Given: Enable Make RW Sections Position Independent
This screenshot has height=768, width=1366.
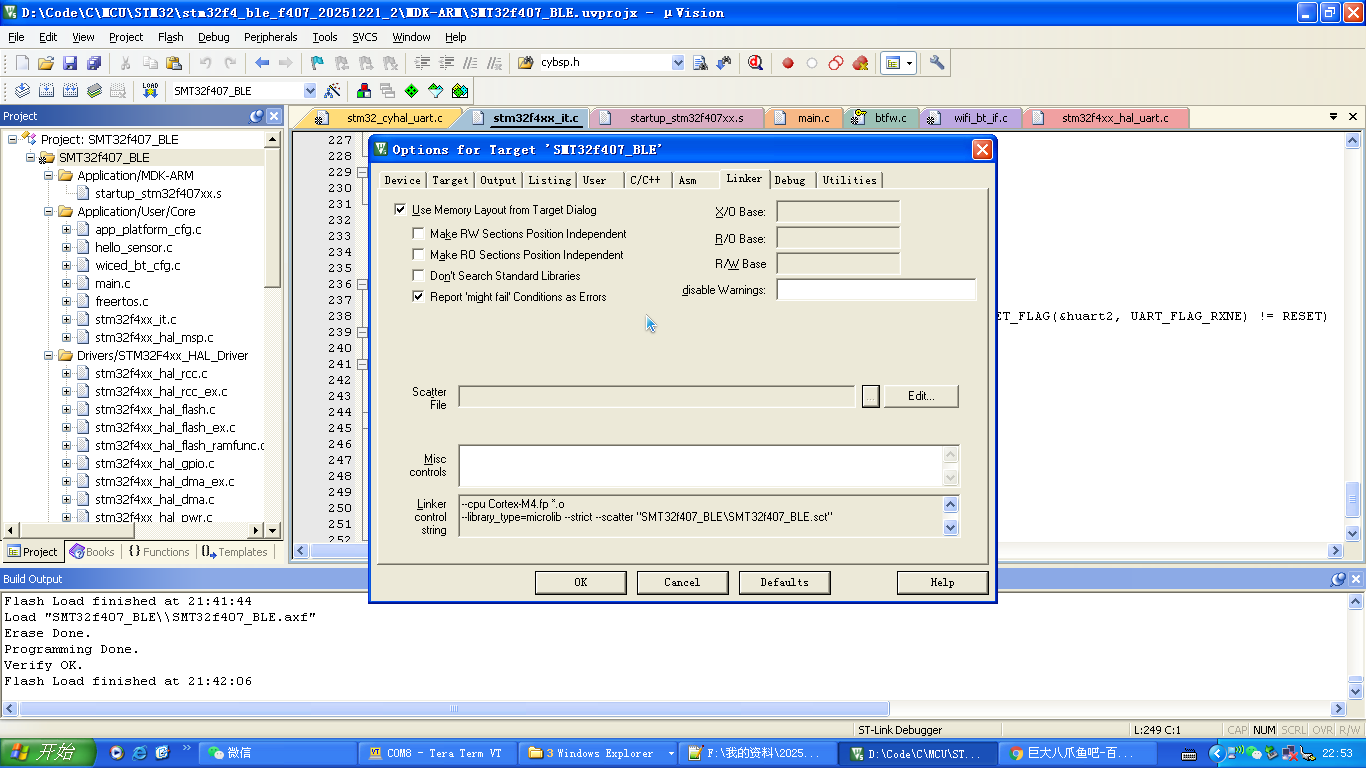Looking at the screenshot, I should click(419, 234).
